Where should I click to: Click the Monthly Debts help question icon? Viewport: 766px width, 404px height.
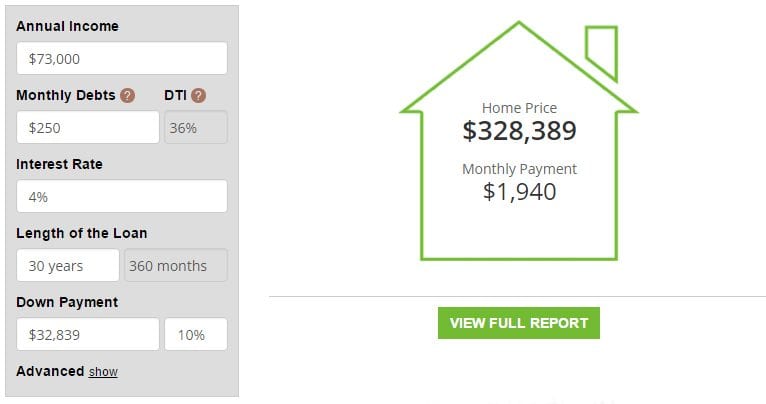128,95
